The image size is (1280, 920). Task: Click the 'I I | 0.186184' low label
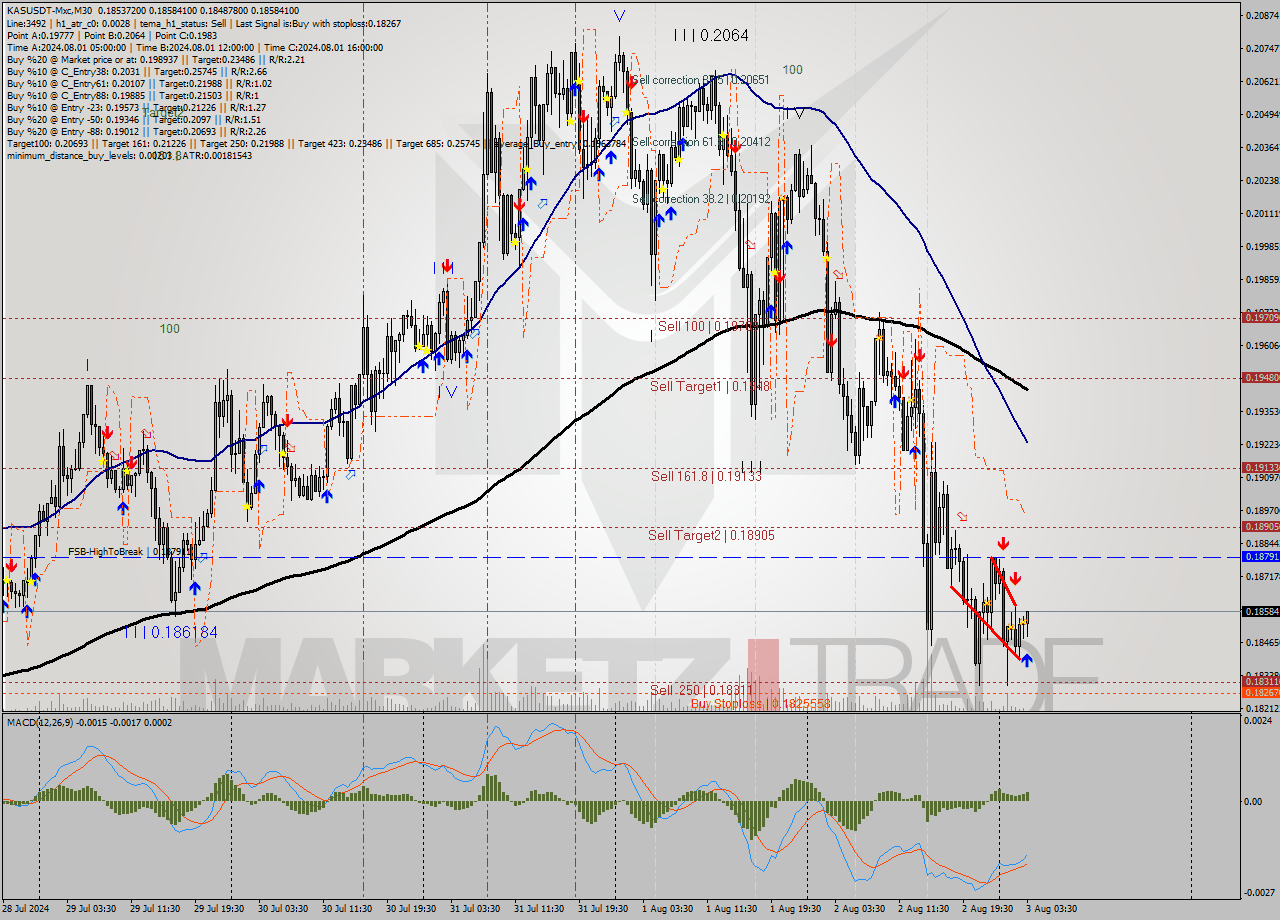click(x=170, y=632)
